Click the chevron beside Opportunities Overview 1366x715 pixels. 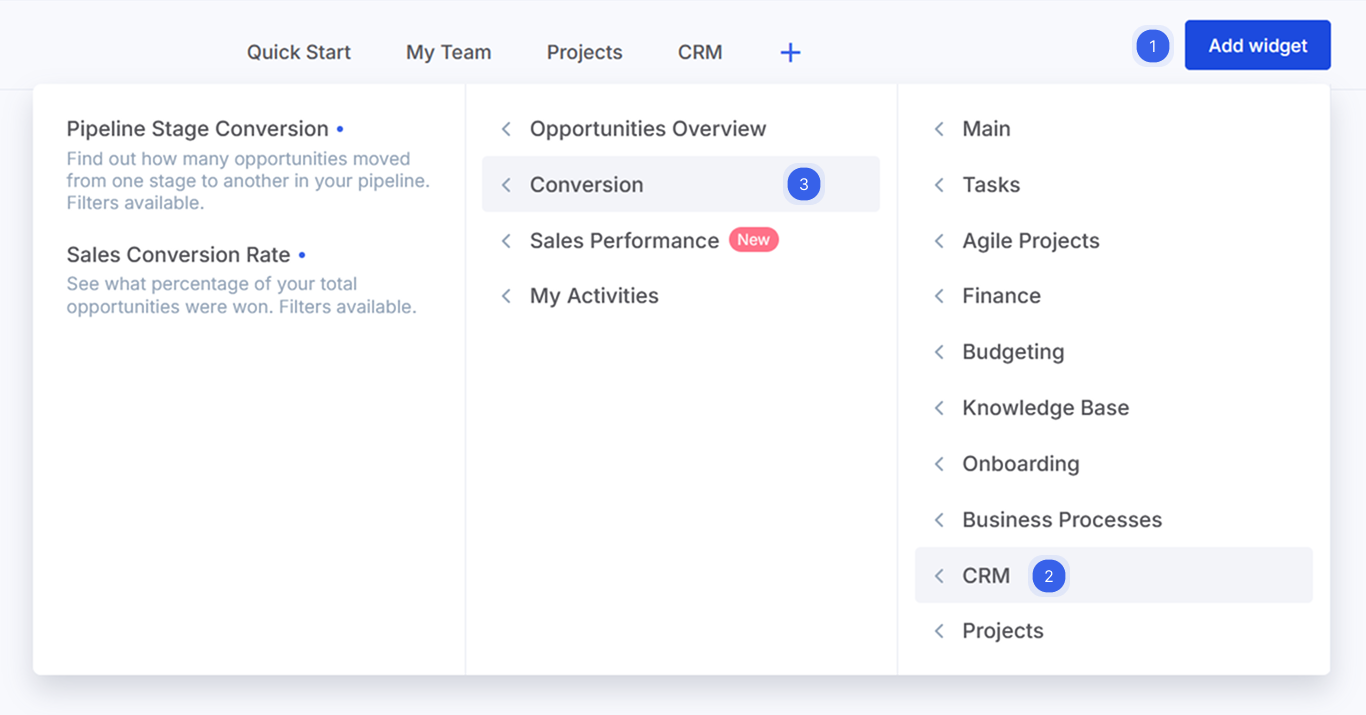(507, 129)
